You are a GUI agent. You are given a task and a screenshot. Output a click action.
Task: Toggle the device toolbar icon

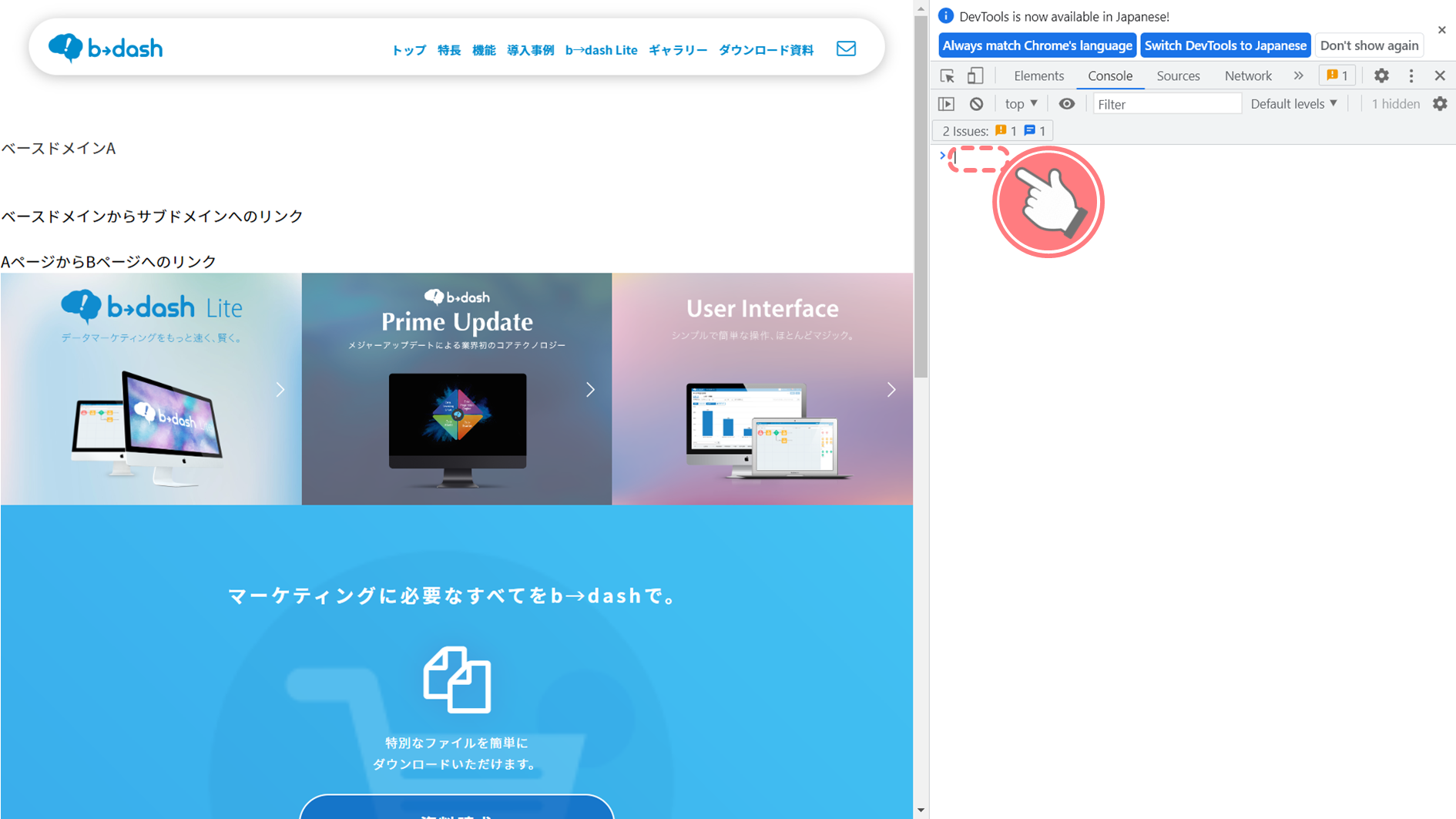click(x=975, y=76)
